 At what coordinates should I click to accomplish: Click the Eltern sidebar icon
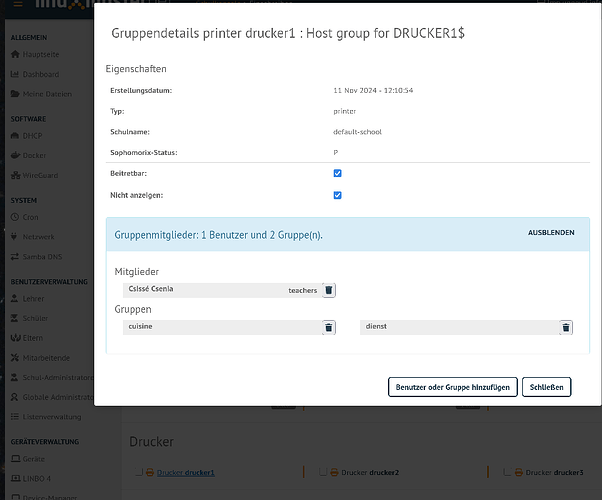coord(15,338)
